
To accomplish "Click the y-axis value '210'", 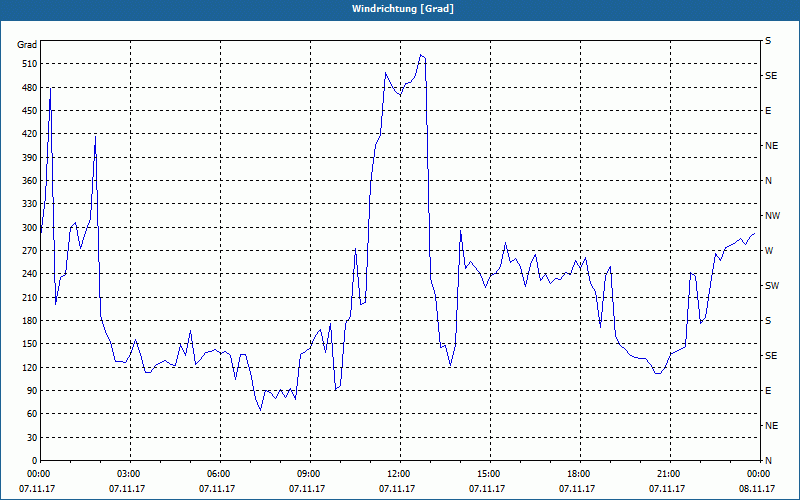I will pyautogui.click(x=30, y=297).
